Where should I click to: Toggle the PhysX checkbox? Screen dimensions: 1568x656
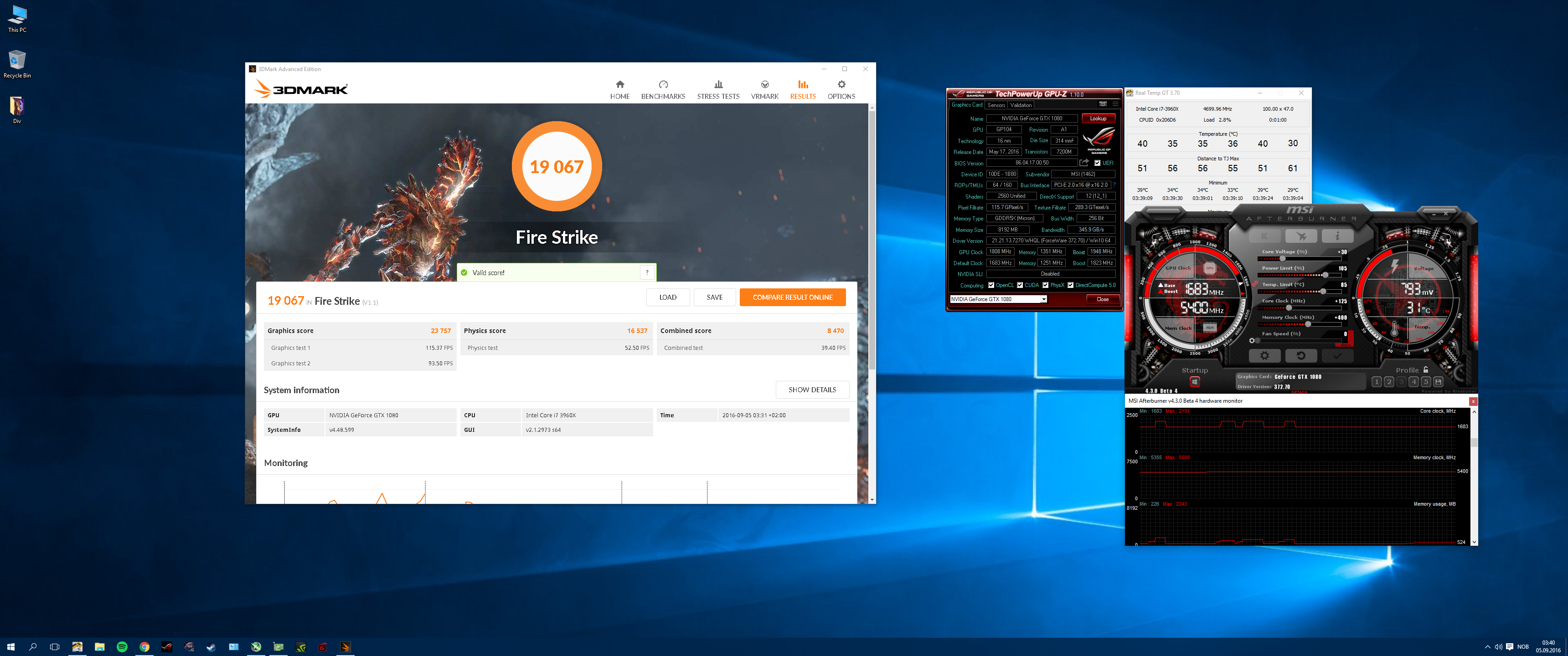pyautogui.click(x=1045, y=285)
